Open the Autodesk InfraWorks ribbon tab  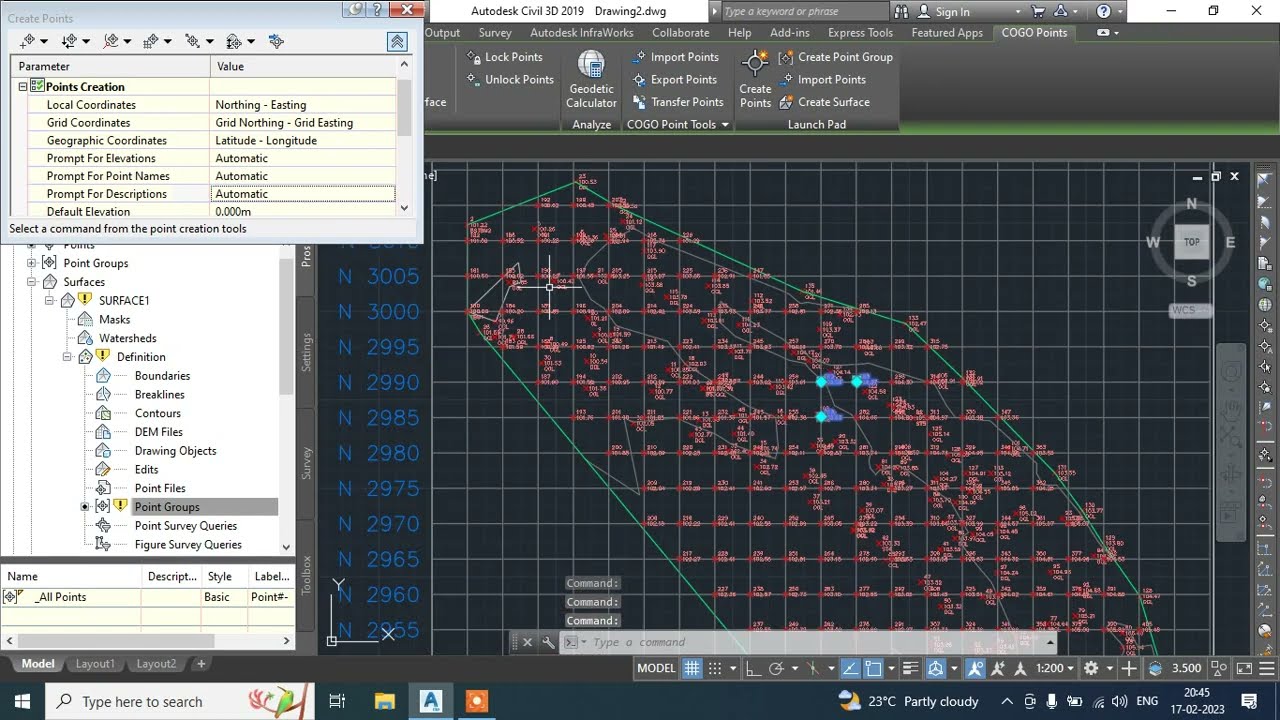coord(582,32)
